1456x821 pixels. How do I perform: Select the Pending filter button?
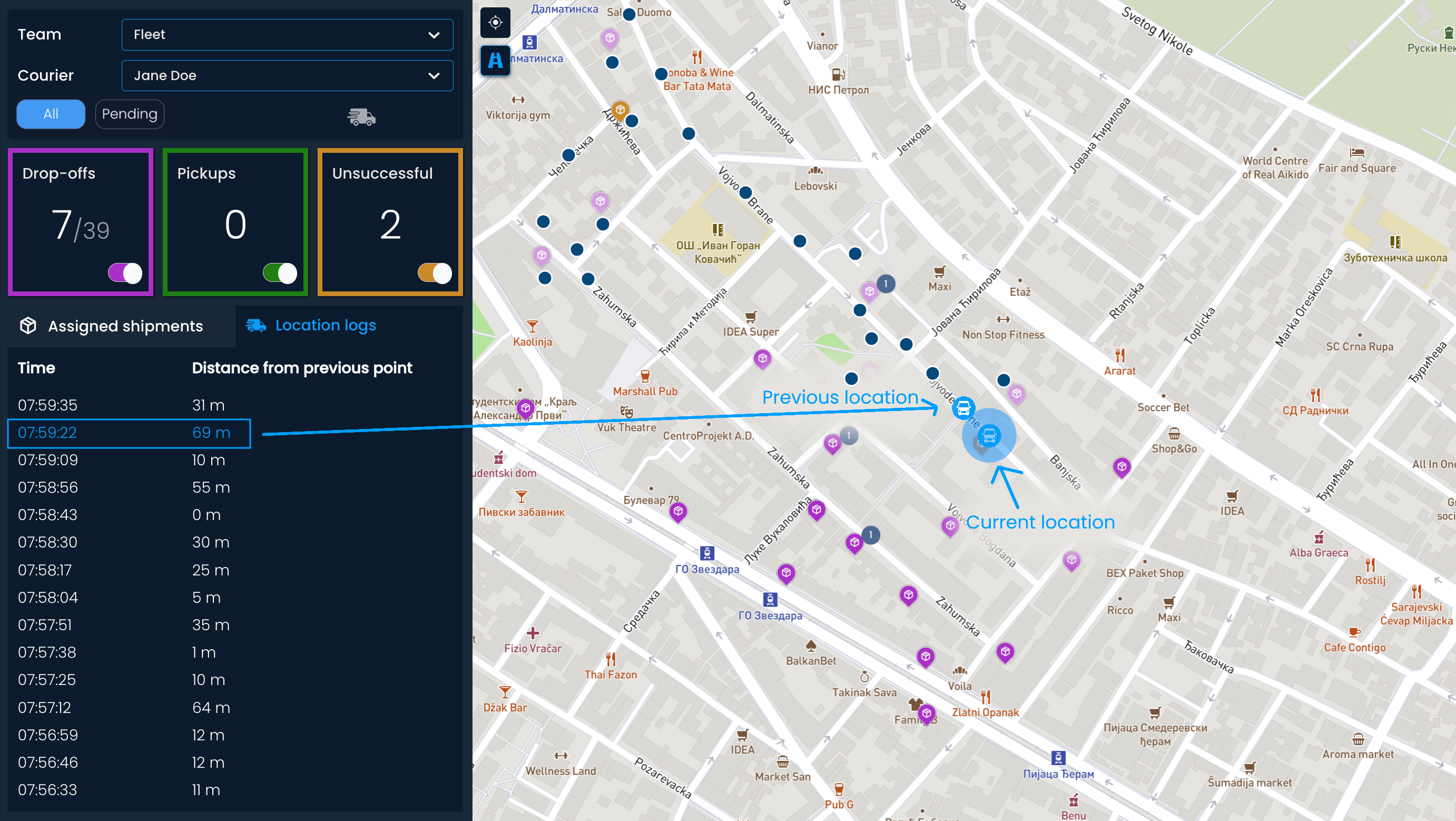[130, 114]
